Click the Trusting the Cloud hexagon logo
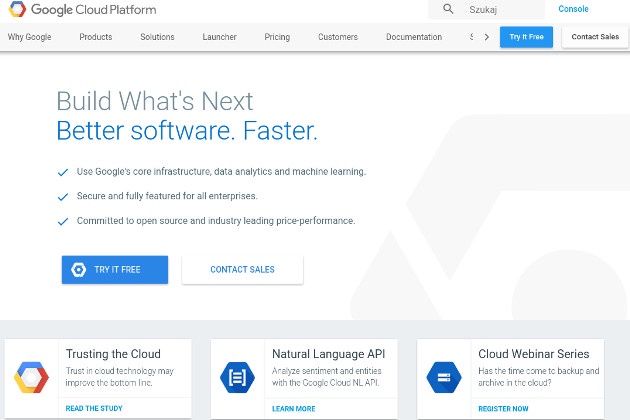This screenshot has height=420, width=630. coord(31,377)
